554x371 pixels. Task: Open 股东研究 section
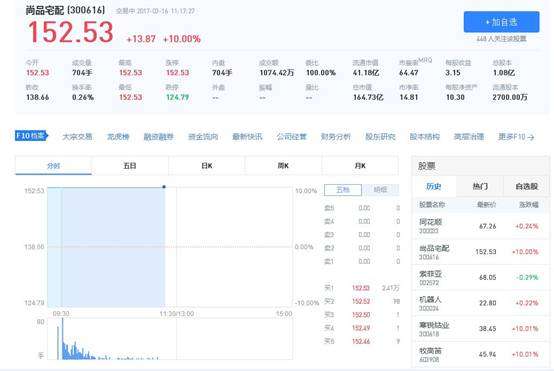(380, 137)
